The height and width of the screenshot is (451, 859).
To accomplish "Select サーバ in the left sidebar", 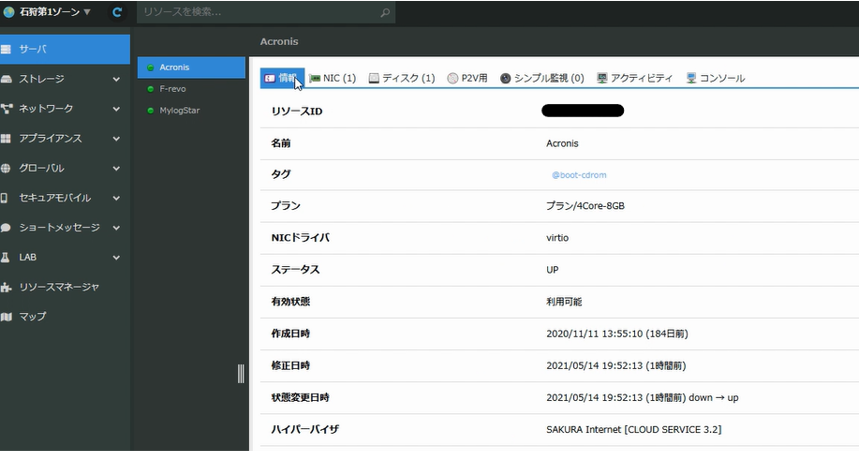I will (65, 49).
